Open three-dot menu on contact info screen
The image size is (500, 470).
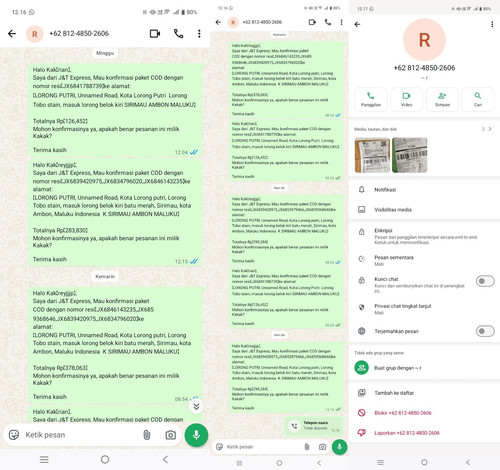[492, 24]
